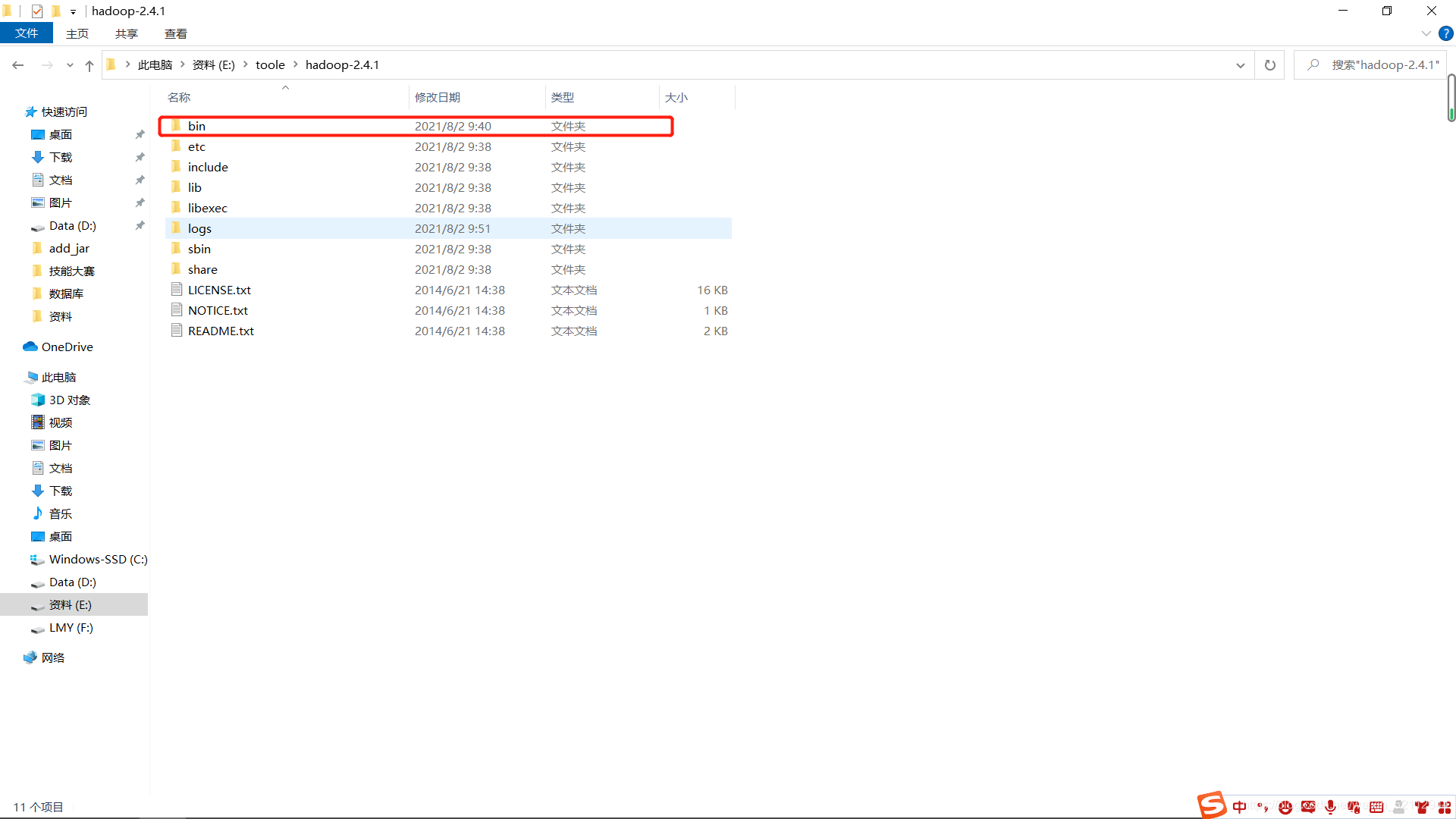This screenshot has width=1456, height=819.
Task: Open Windows-SSD (C:) drive
Action: [x=98, y=559]
